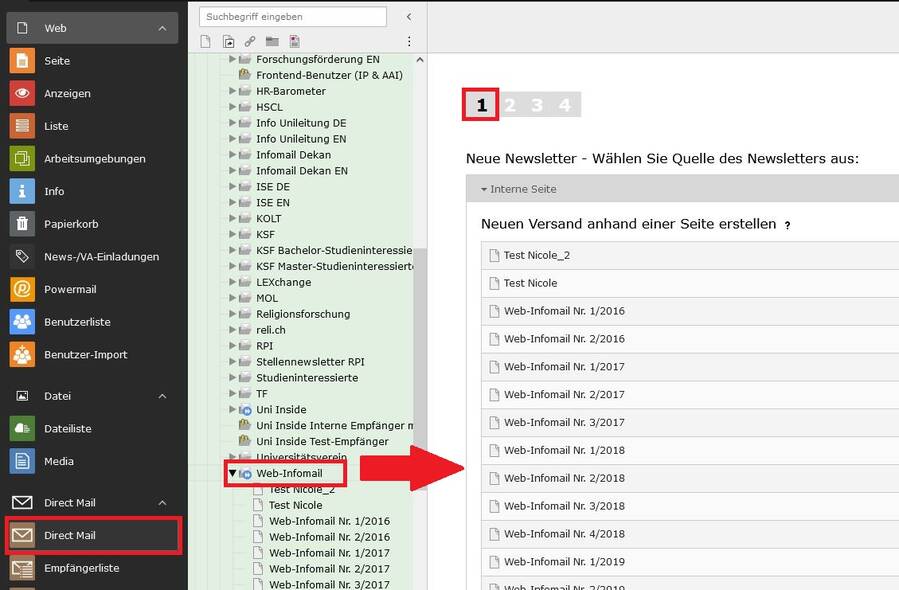Expand the HR-Barometer tree node

tap(232, 91)
